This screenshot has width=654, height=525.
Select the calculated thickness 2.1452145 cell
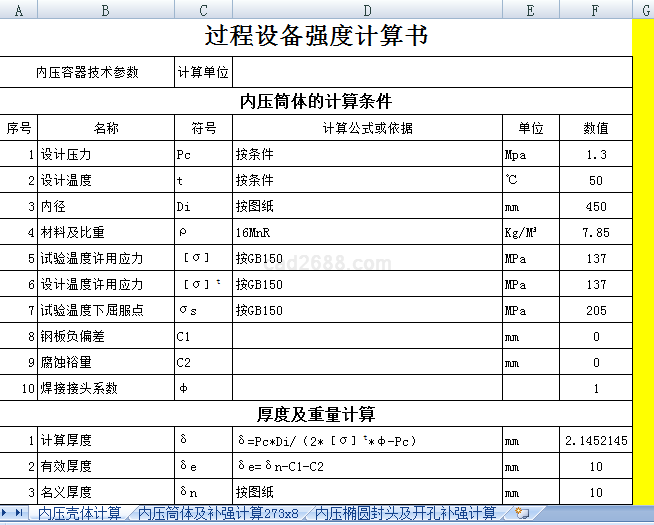click(596, 441)
